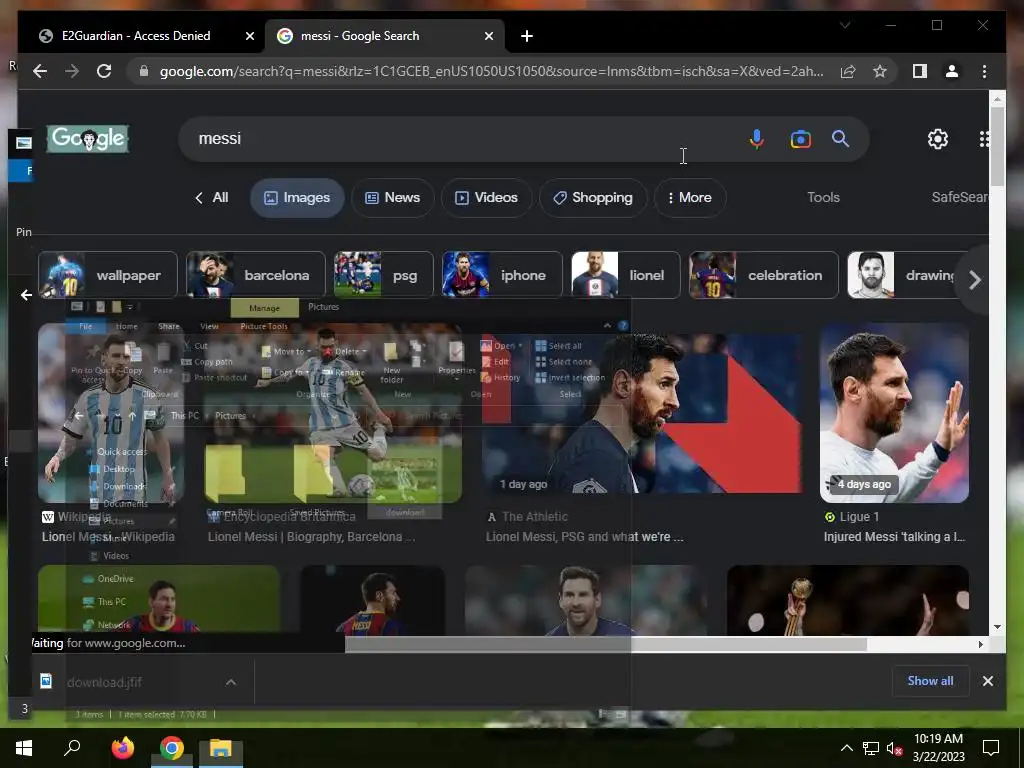Open the Google apps grid

pos(984,138)
